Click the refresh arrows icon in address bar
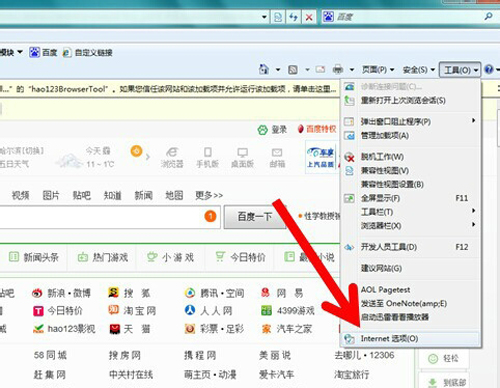 [x=293, y=17]
